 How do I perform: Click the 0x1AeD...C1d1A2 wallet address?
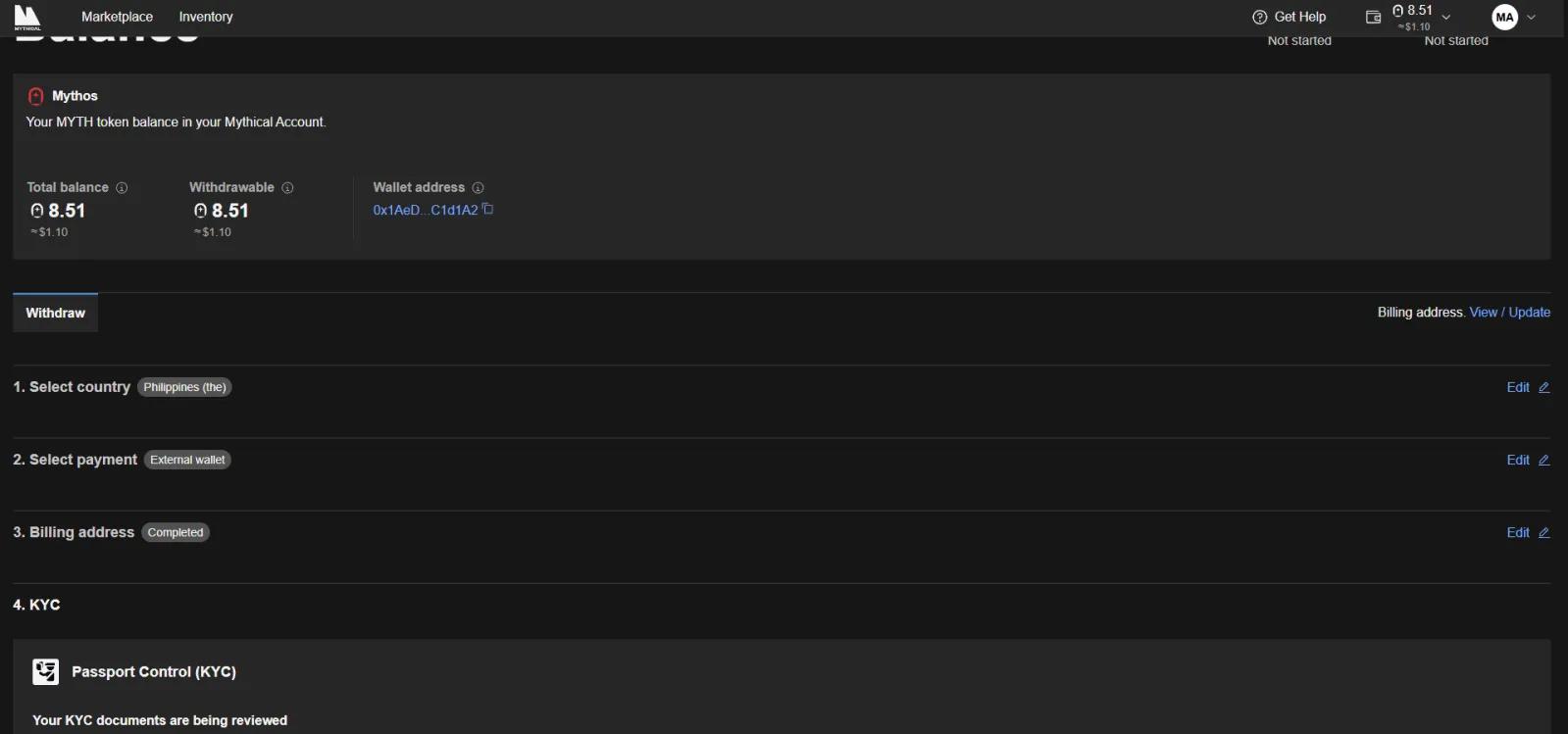(x=425, y=210)
